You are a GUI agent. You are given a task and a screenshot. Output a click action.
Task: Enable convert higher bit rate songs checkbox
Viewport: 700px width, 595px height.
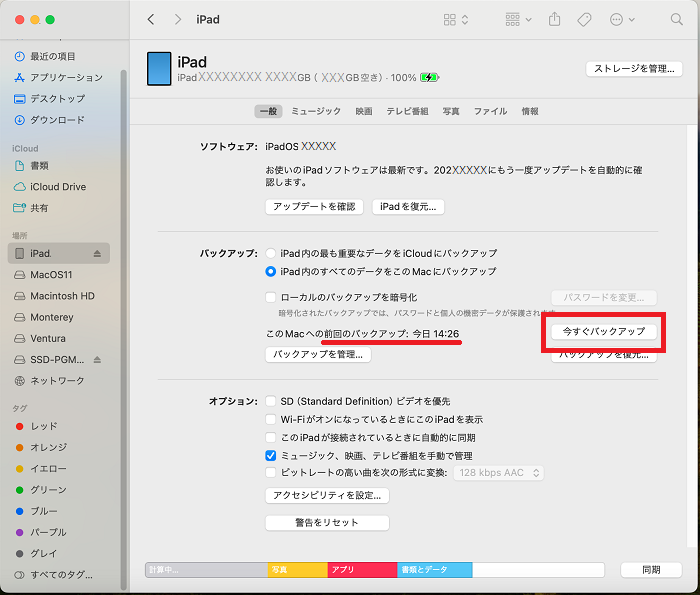point(271,473)
